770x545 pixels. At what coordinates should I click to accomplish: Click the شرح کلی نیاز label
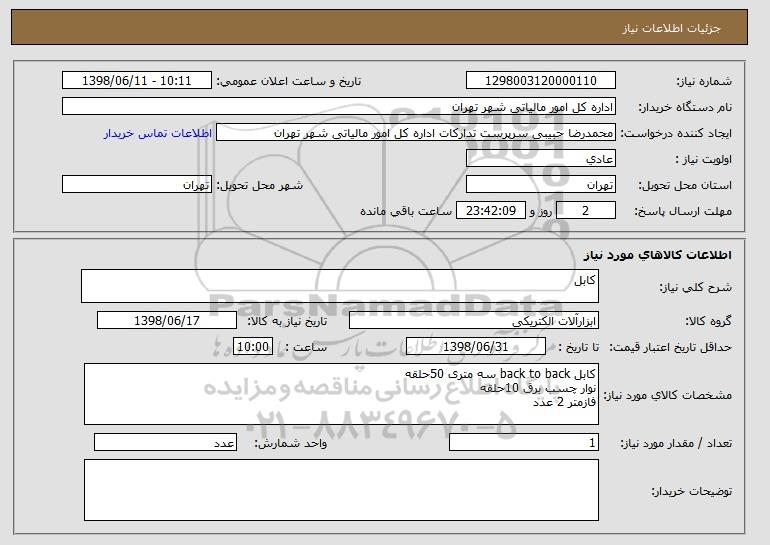(x=695, y=287)
